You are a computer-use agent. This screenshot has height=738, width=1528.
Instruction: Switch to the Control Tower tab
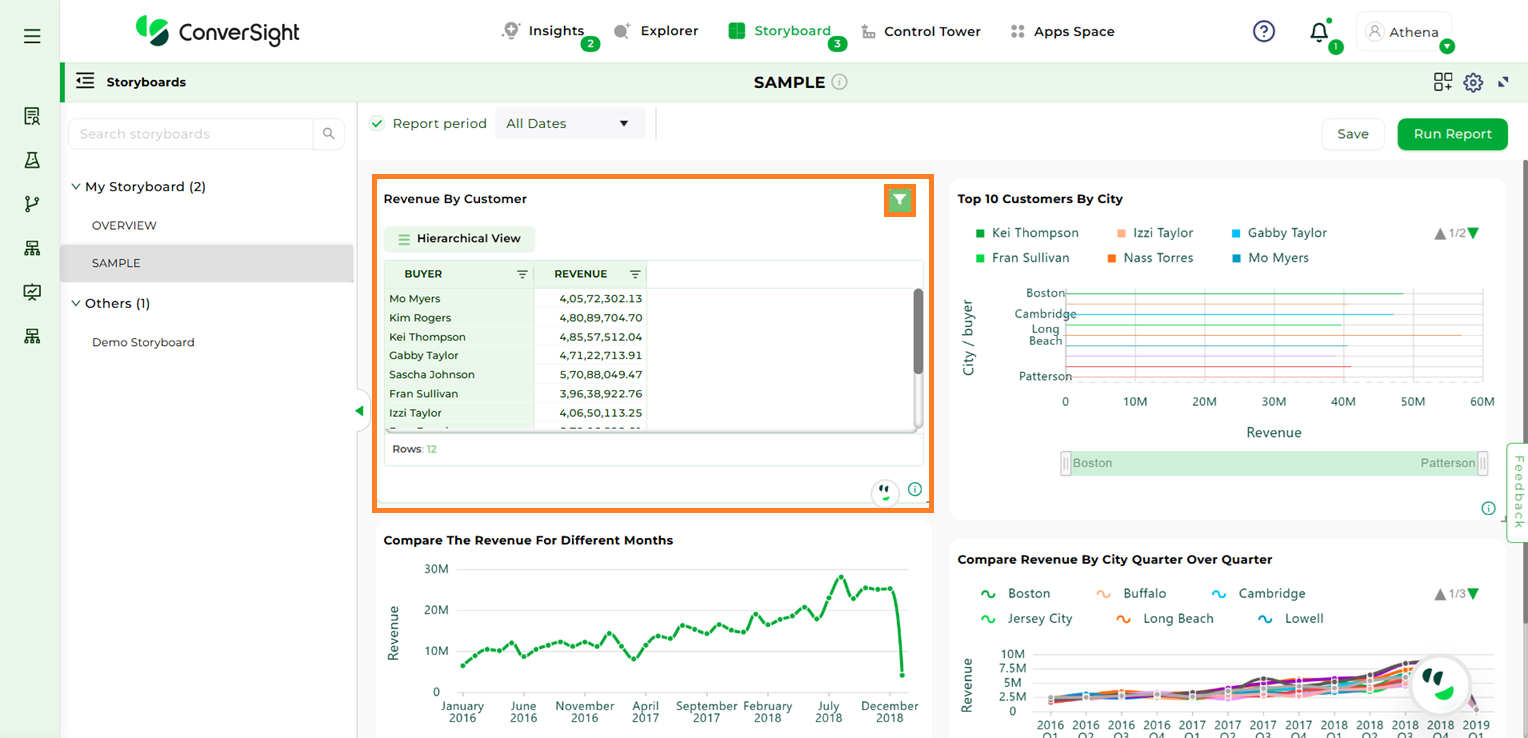[920, 32]
